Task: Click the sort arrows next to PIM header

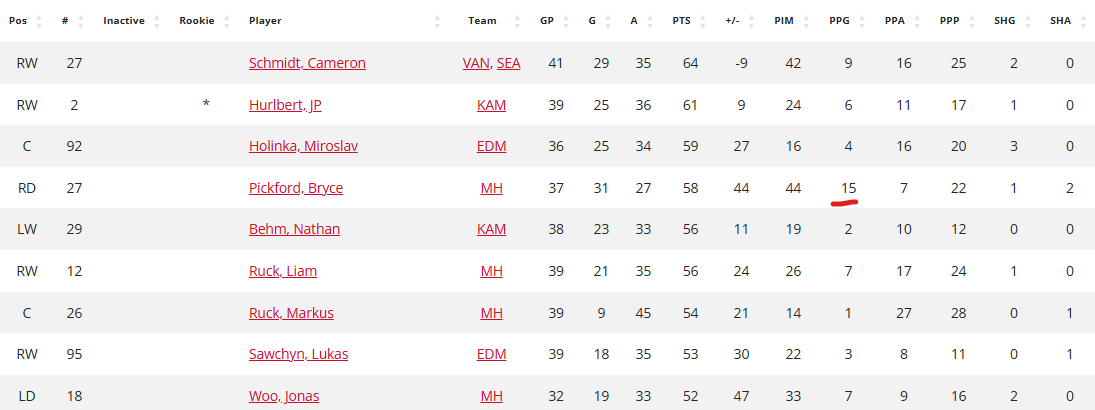Action: point(811,21)
